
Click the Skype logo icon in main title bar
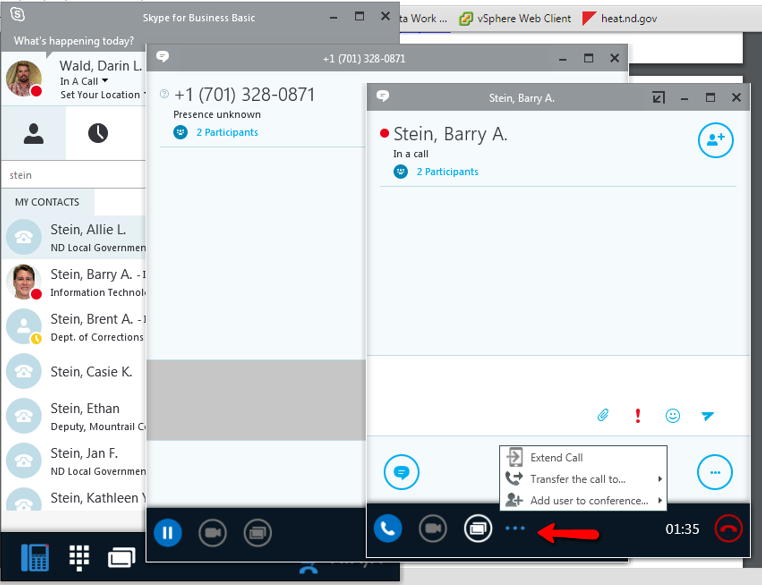click(17, 15)
